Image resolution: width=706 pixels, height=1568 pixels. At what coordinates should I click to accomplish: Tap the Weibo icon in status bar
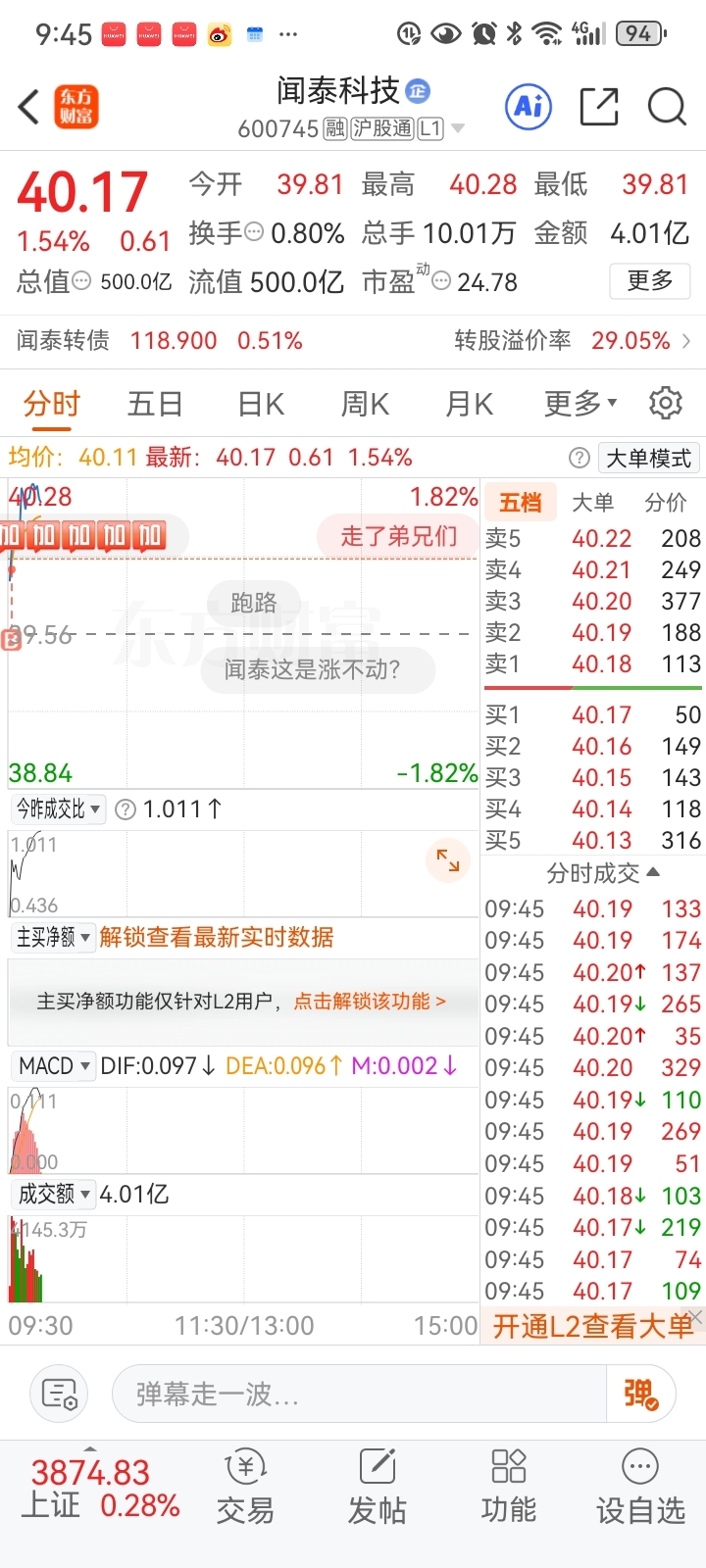[x=220, y=34]
